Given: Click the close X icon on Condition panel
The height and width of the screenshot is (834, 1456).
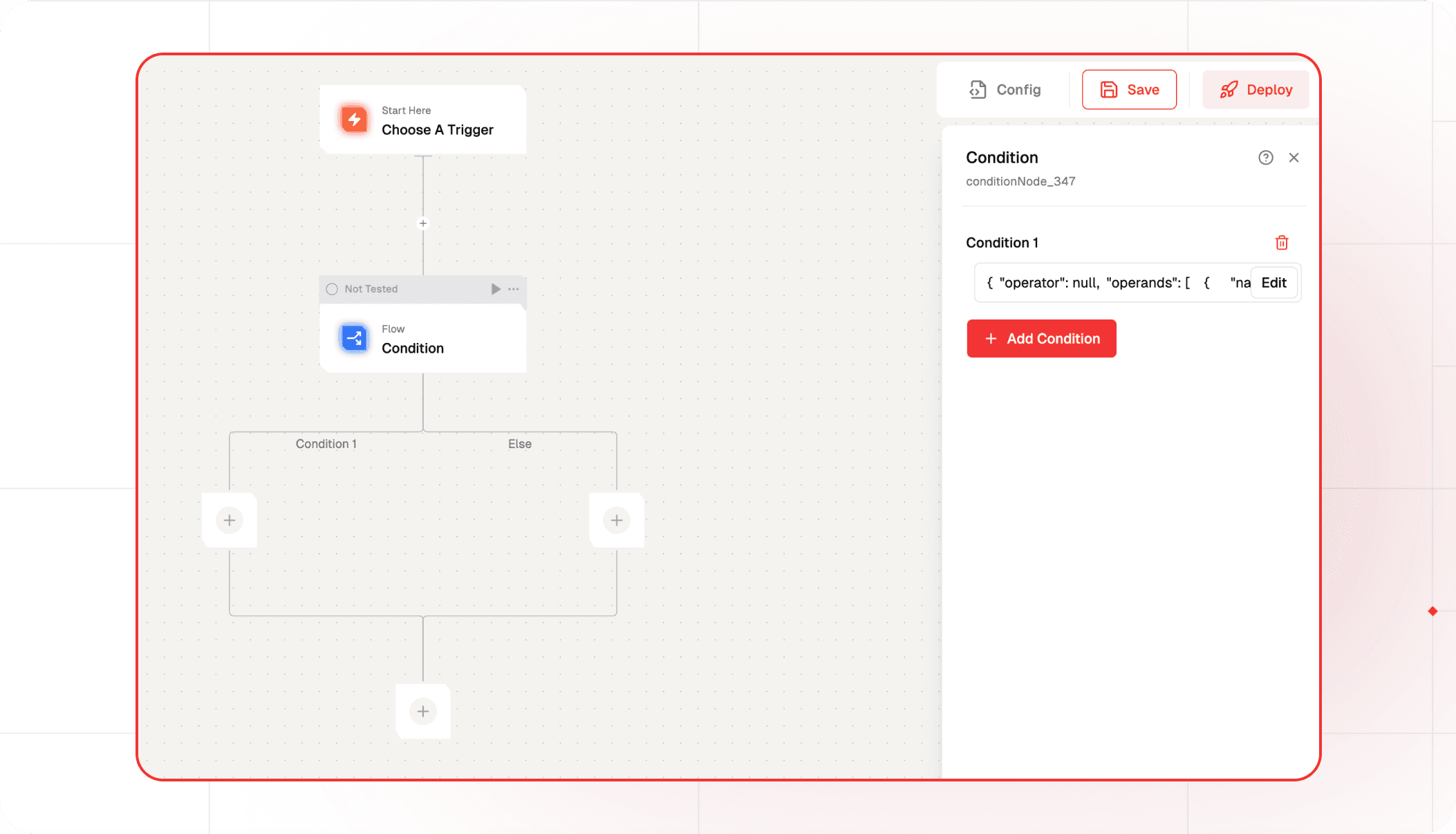Looking at the screenshot, I should pos(1294,158).
